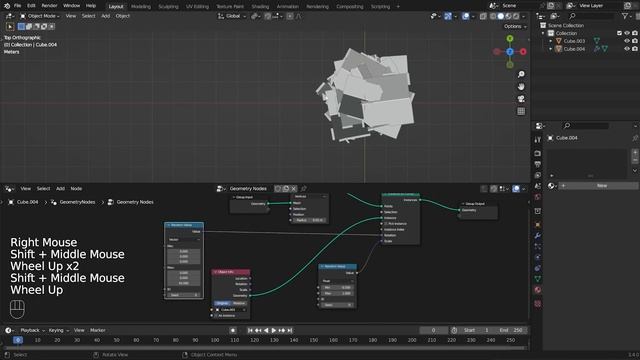Open the Tool properties tab
This screenshot has height=360, width=640.
[538, 140]
